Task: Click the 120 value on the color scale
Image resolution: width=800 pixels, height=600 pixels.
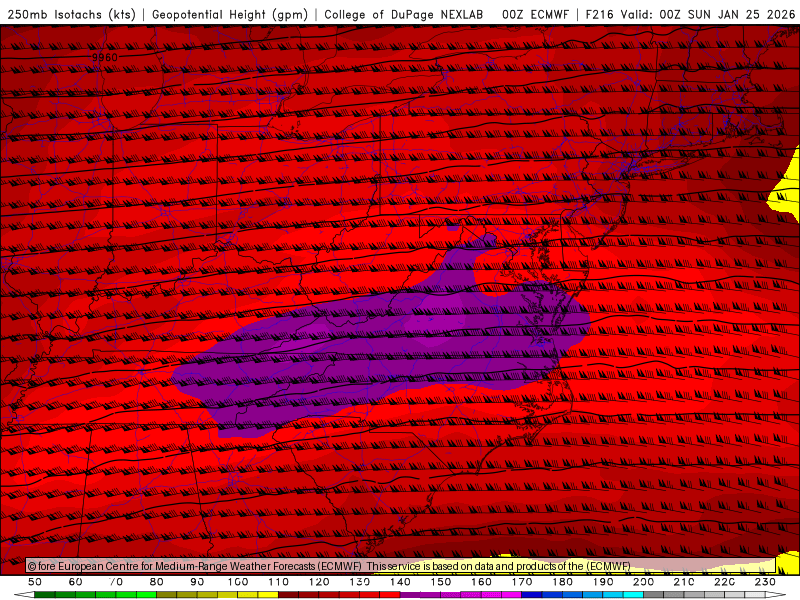Action: point(319,582)
